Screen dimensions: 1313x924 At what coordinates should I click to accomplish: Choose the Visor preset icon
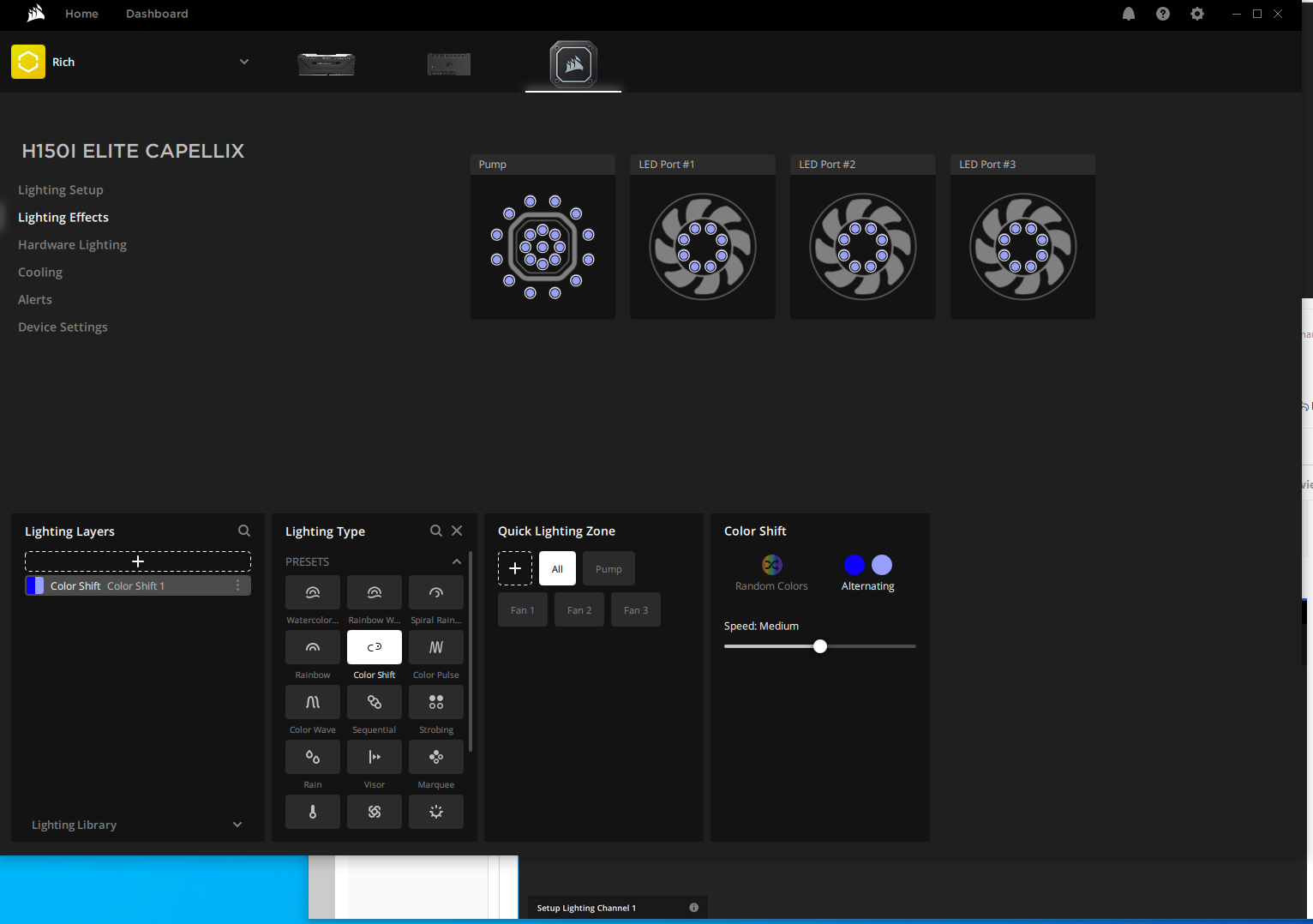tap(375, 757)
